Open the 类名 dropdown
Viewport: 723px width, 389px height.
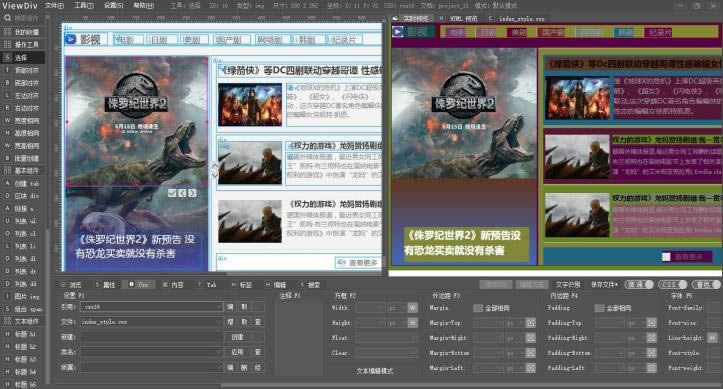(x=152, y=352)
